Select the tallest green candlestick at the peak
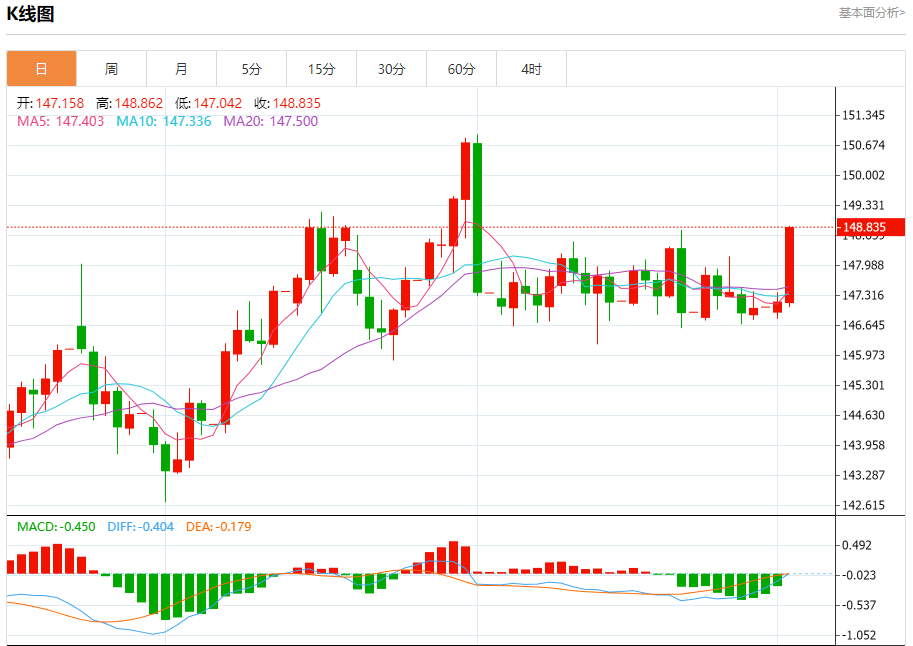913x646 pixels. click(x=477, y=217)
